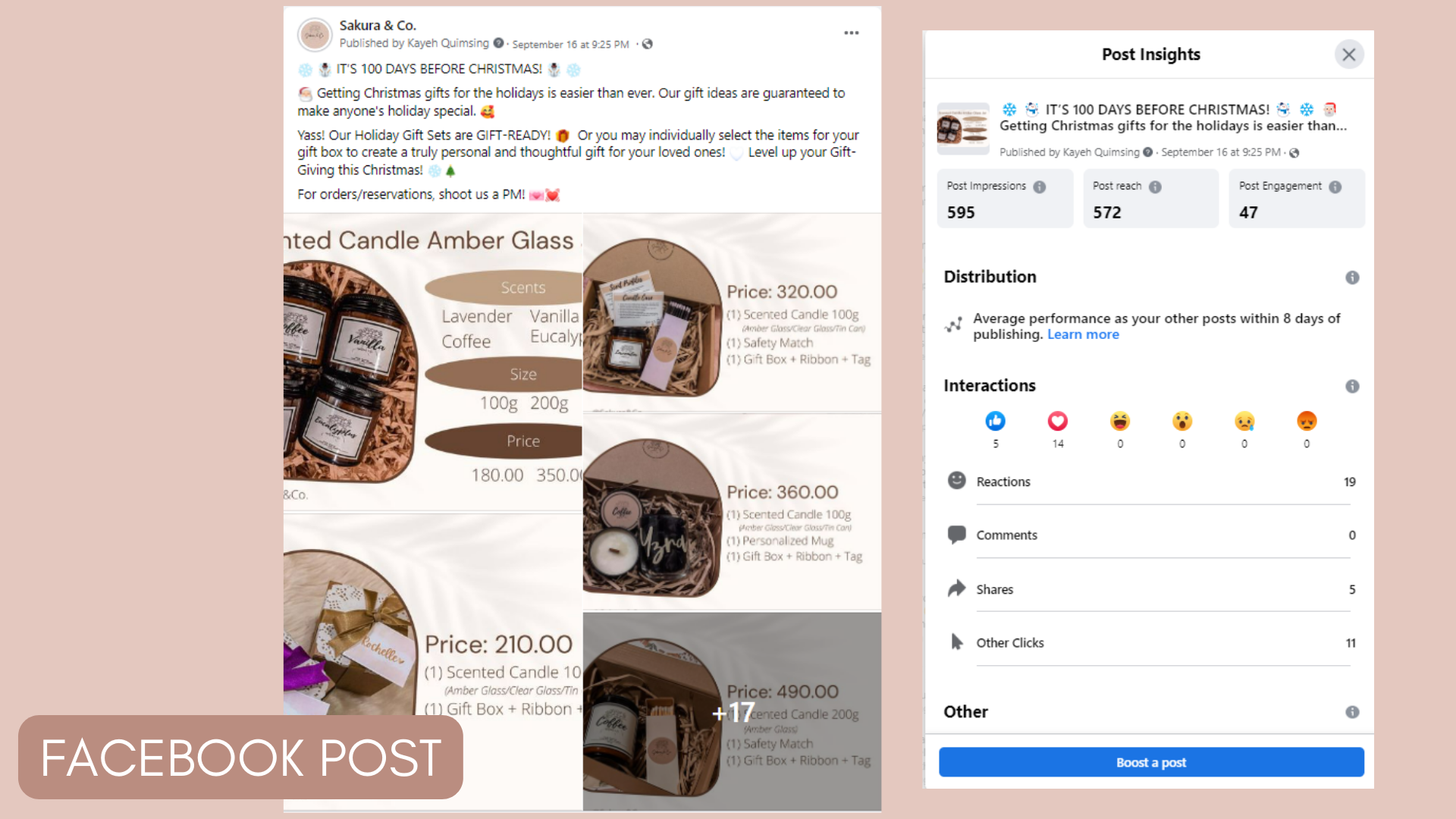Select the Like reaction icon

click(x=995, y=421)
